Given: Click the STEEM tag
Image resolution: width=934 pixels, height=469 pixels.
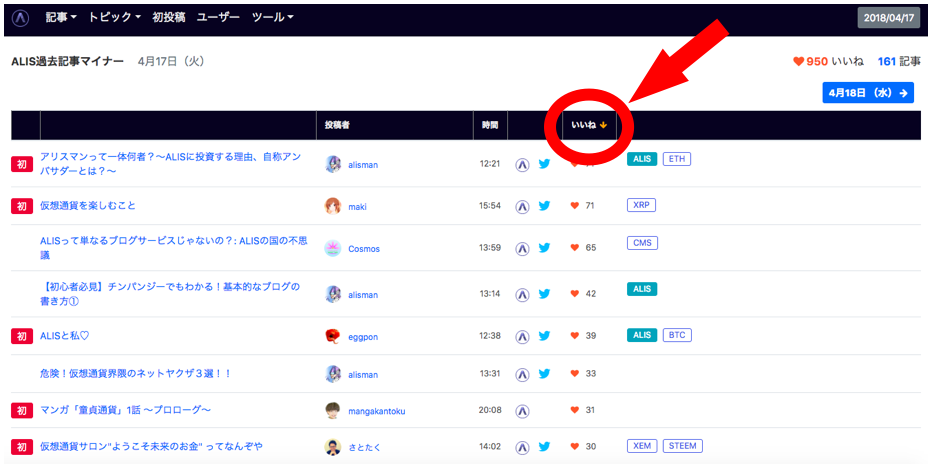Looking at the screenshot, I should click(x=683, y=446).
